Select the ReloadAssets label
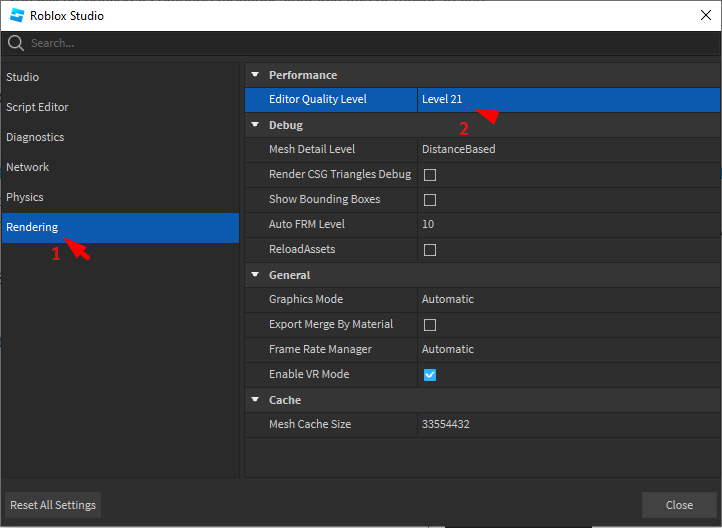The height and width of the screenshot is (528, 722). [x=302, y=249]
